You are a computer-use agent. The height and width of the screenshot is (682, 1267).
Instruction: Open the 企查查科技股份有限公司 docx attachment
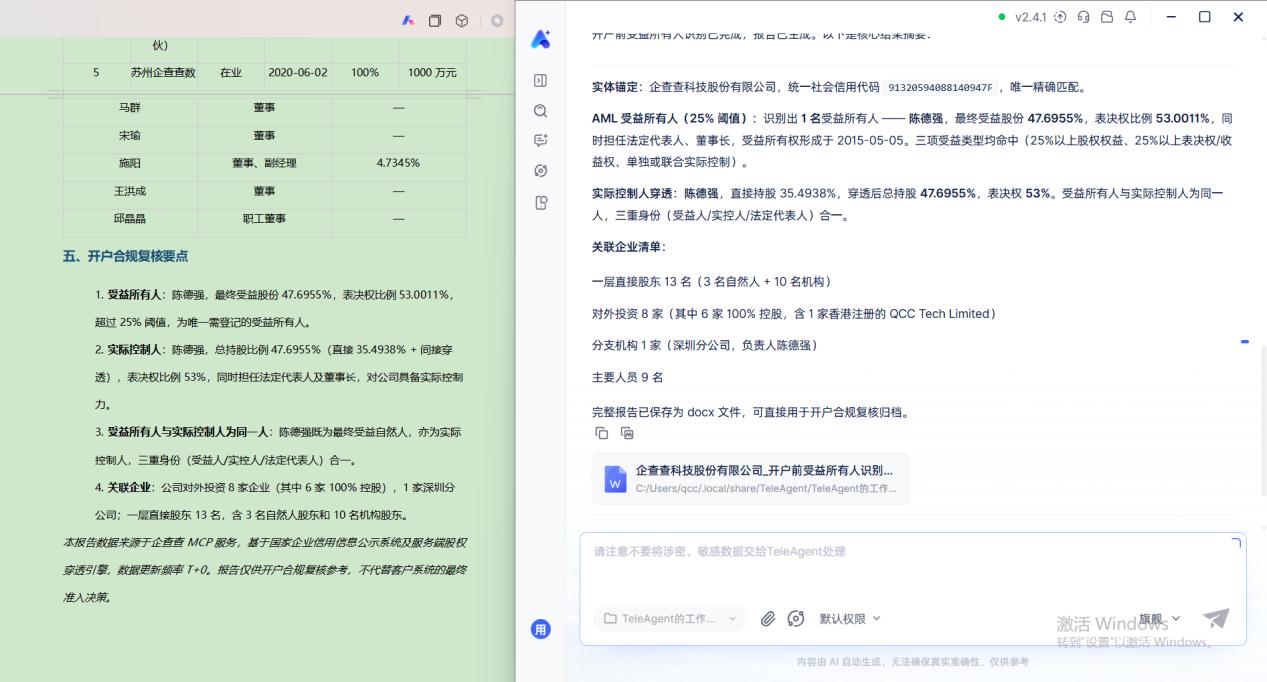point(751,478)
